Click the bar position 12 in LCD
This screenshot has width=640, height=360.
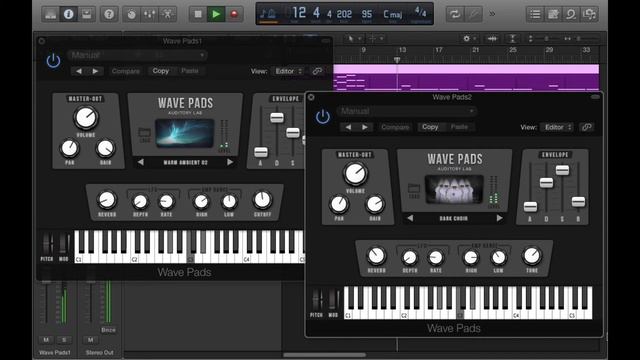pyautogui.click(x=299, y=13)
